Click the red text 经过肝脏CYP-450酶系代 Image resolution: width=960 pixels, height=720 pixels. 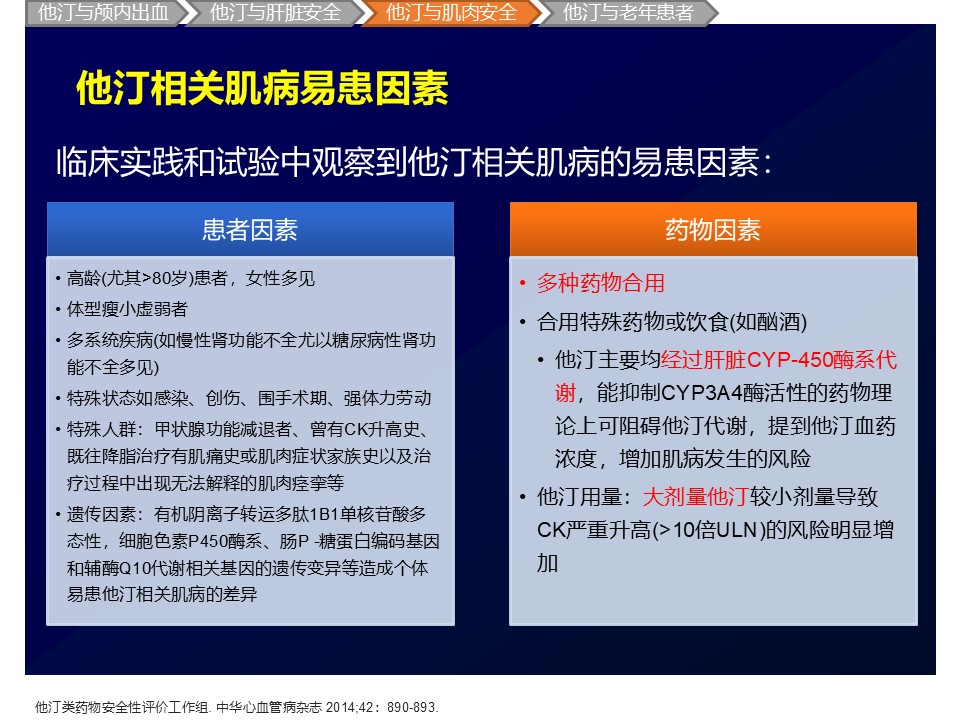pos(778,360)
